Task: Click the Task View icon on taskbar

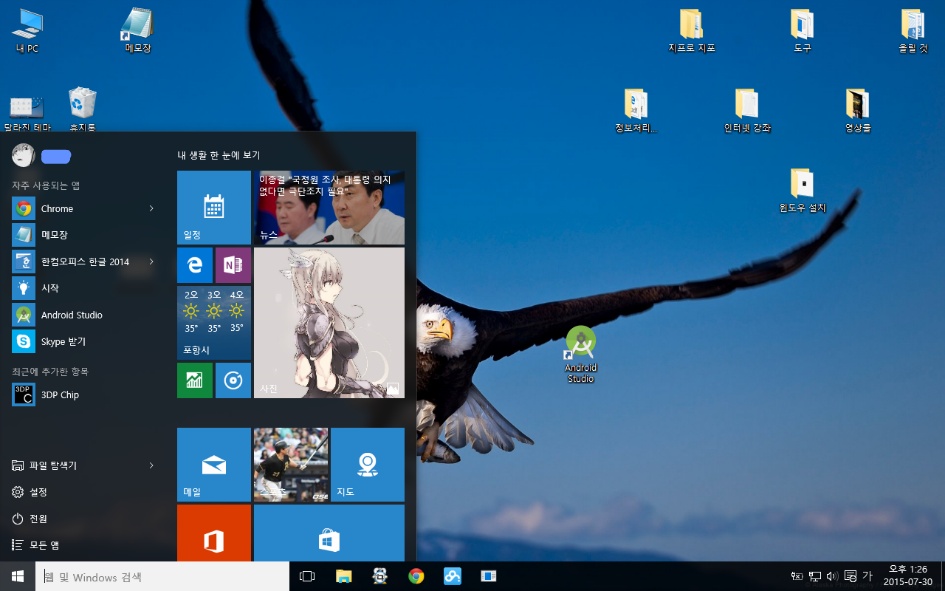Action: 307,576
